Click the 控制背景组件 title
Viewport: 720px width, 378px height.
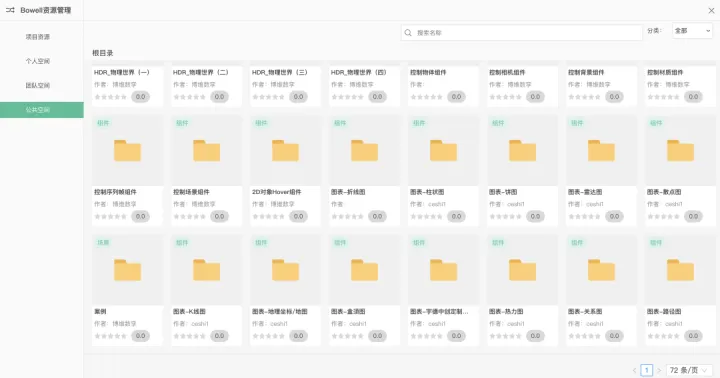(x=586, y=72)
